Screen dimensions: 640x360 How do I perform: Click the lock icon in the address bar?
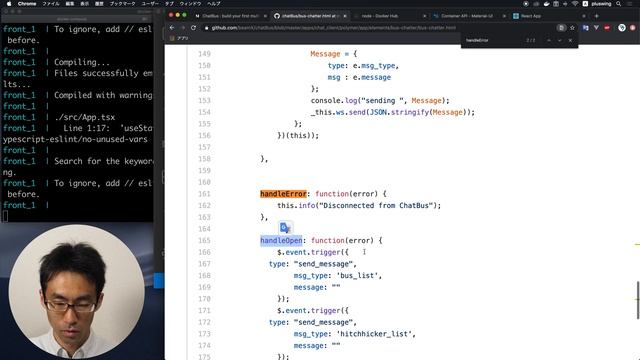207,28
